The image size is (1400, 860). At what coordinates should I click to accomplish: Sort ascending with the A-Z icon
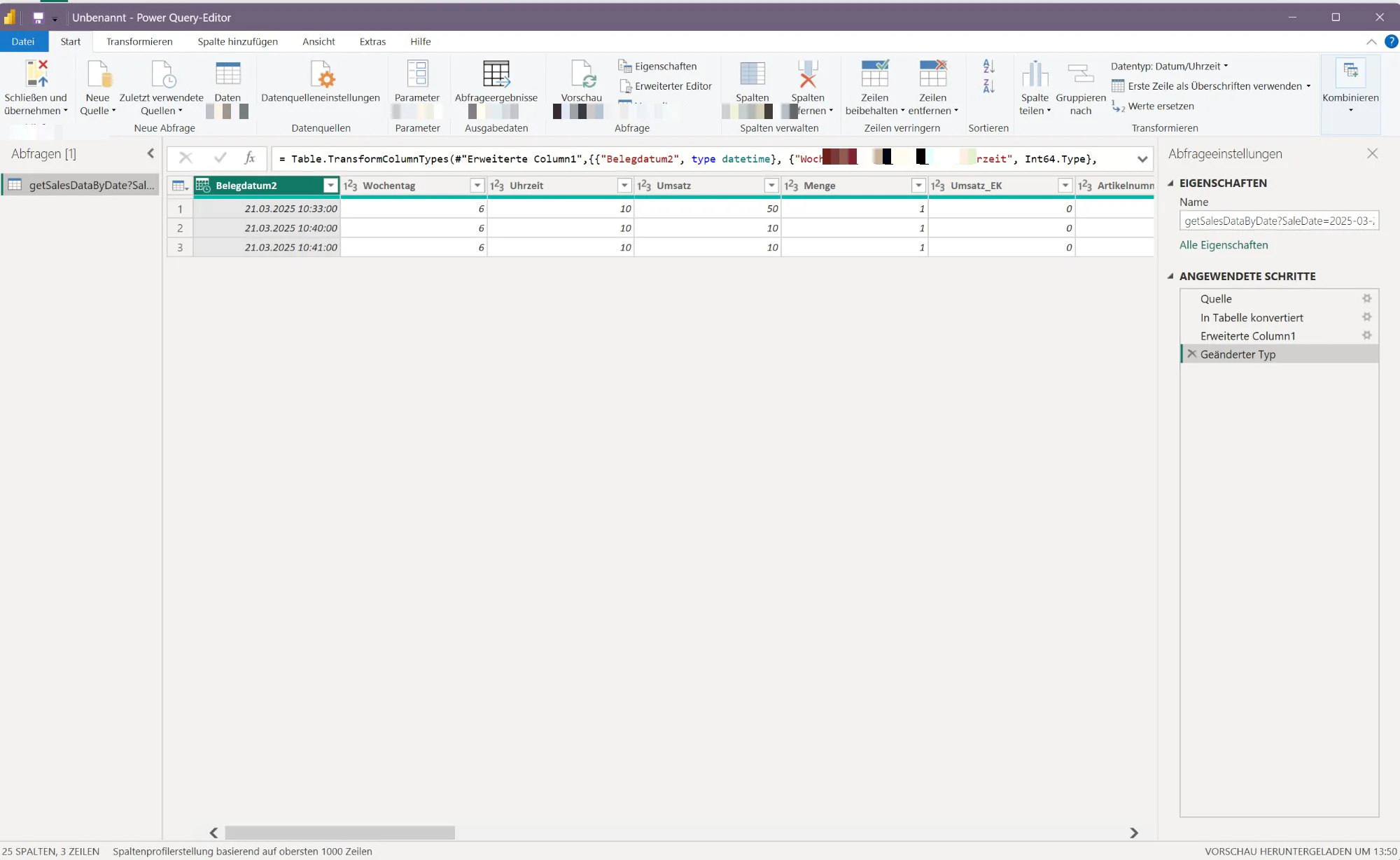click(988, 66)
